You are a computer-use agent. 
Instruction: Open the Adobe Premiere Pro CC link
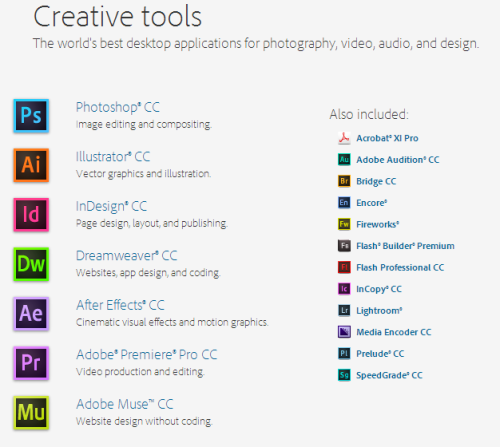point(147,355)
